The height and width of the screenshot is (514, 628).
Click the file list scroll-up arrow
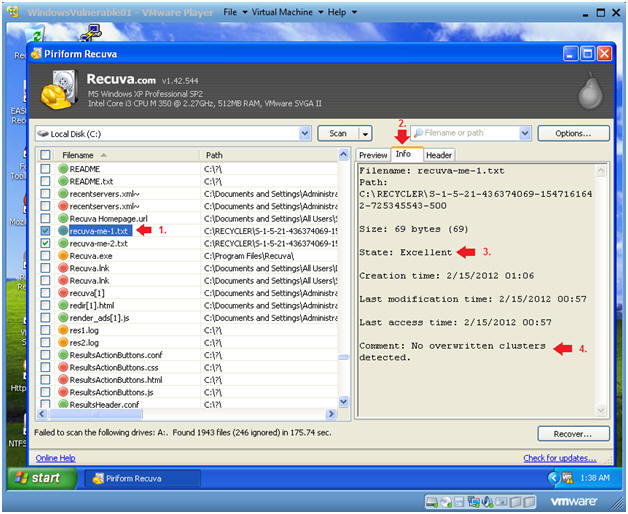(x=343, y=155)
